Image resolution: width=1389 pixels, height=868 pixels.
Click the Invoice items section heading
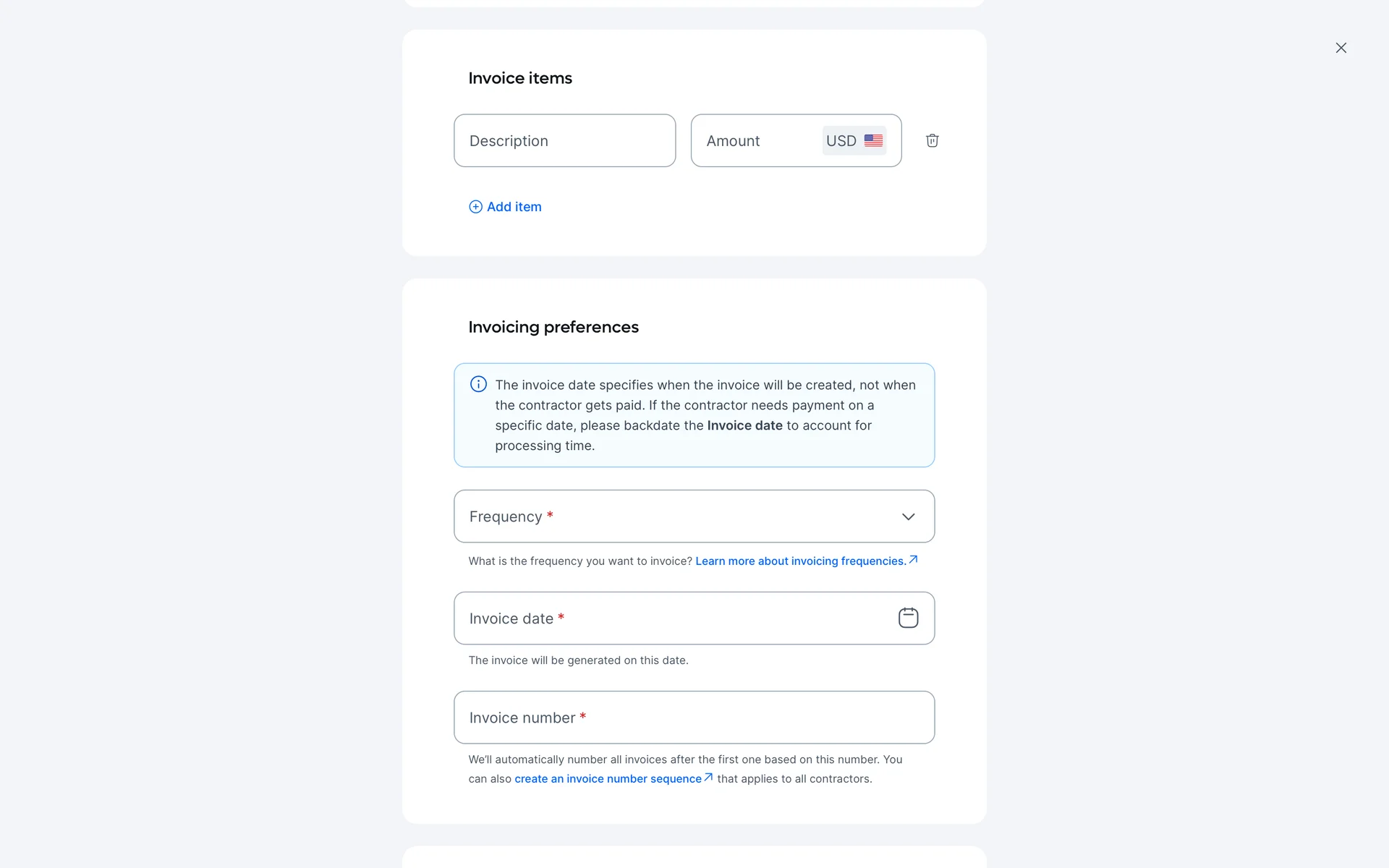pos(520,78)
